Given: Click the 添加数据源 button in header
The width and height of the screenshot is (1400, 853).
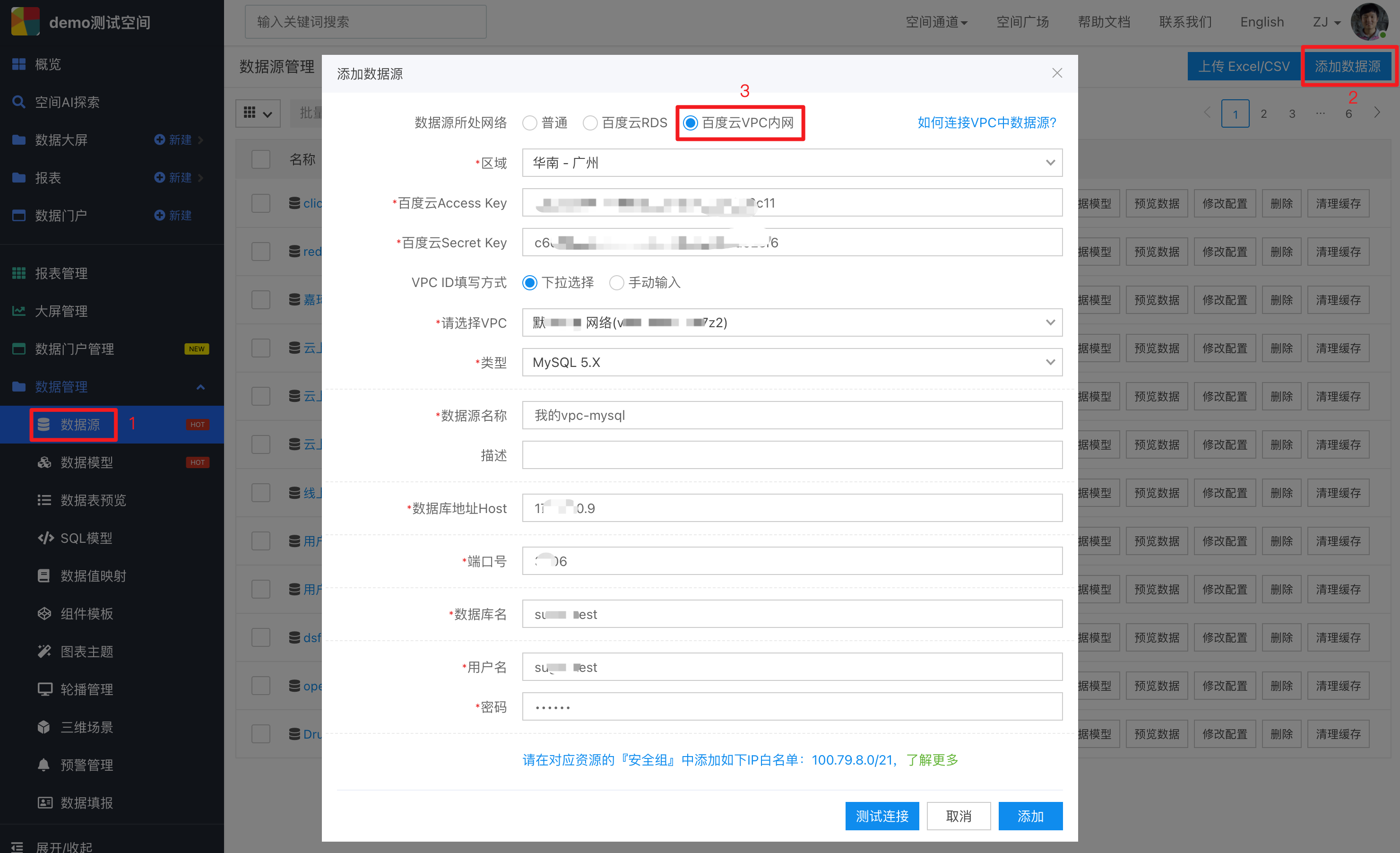Looking at the screenshot, I should click(1347, 67).
